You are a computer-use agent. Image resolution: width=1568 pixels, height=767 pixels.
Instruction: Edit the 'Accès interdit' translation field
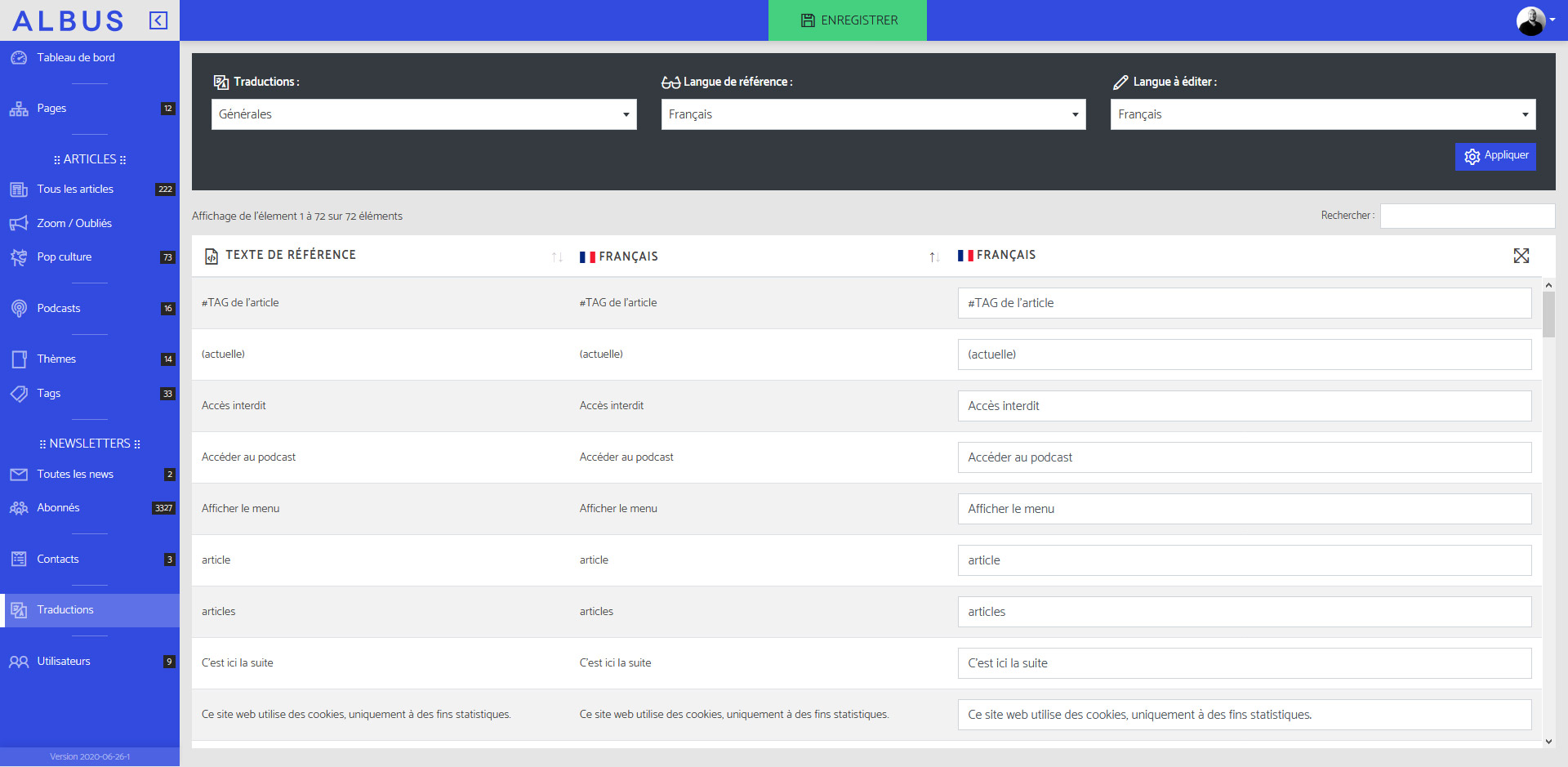point(1245,406)
